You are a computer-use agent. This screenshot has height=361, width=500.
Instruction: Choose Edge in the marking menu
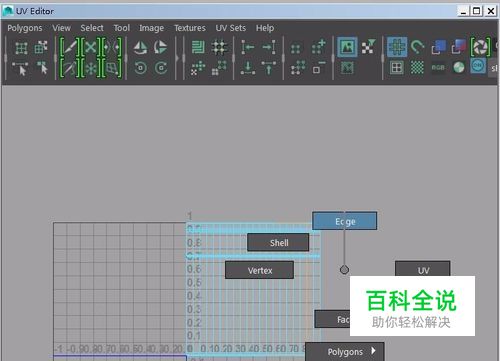[x=345, y=221]
